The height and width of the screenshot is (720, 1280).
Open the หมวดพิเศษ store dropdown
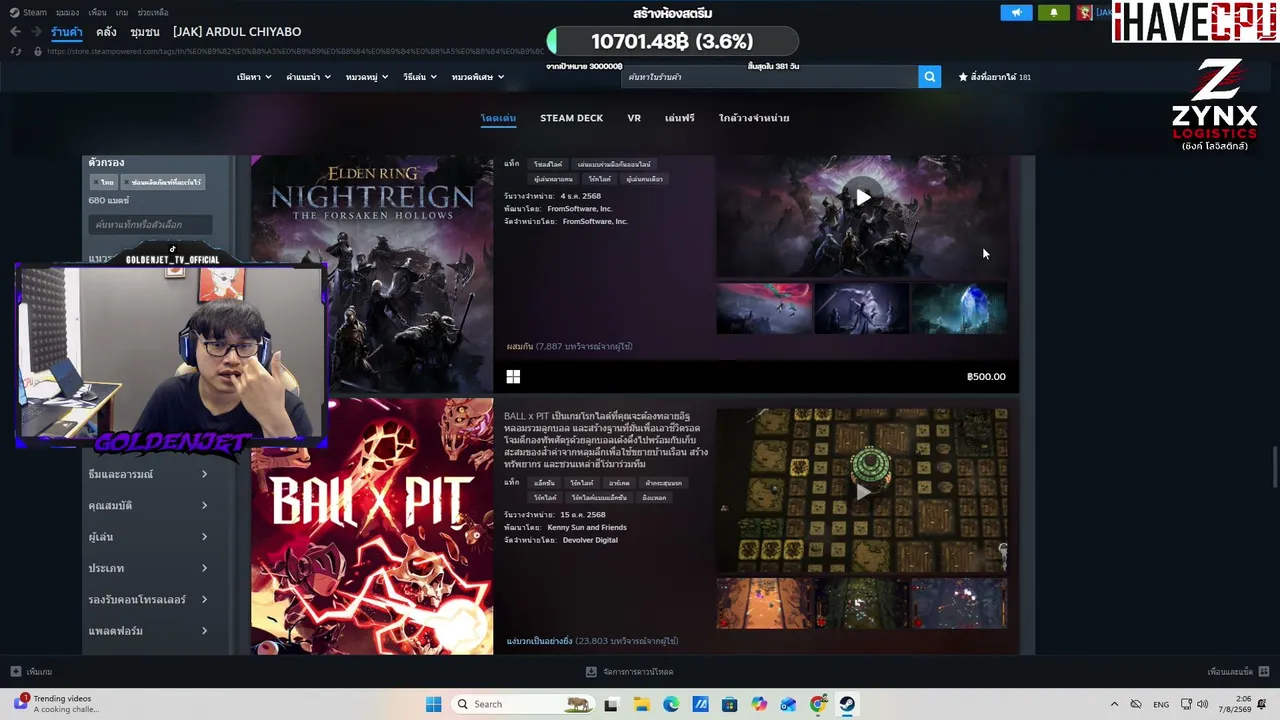point(478,77)
